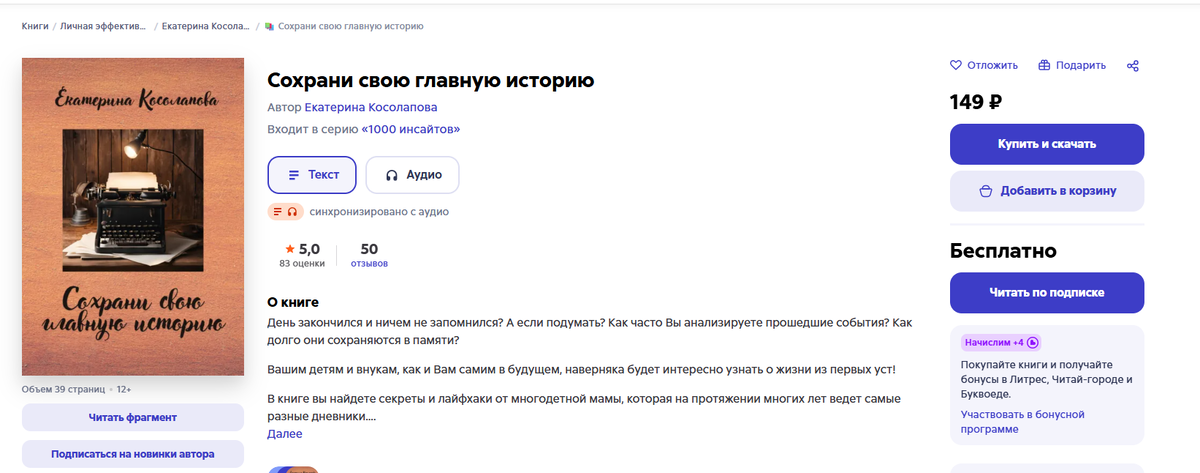This screenshot has width=1200, height=473.
Task: Open author link Екатерина Косолапова
Action: [371, 107]
